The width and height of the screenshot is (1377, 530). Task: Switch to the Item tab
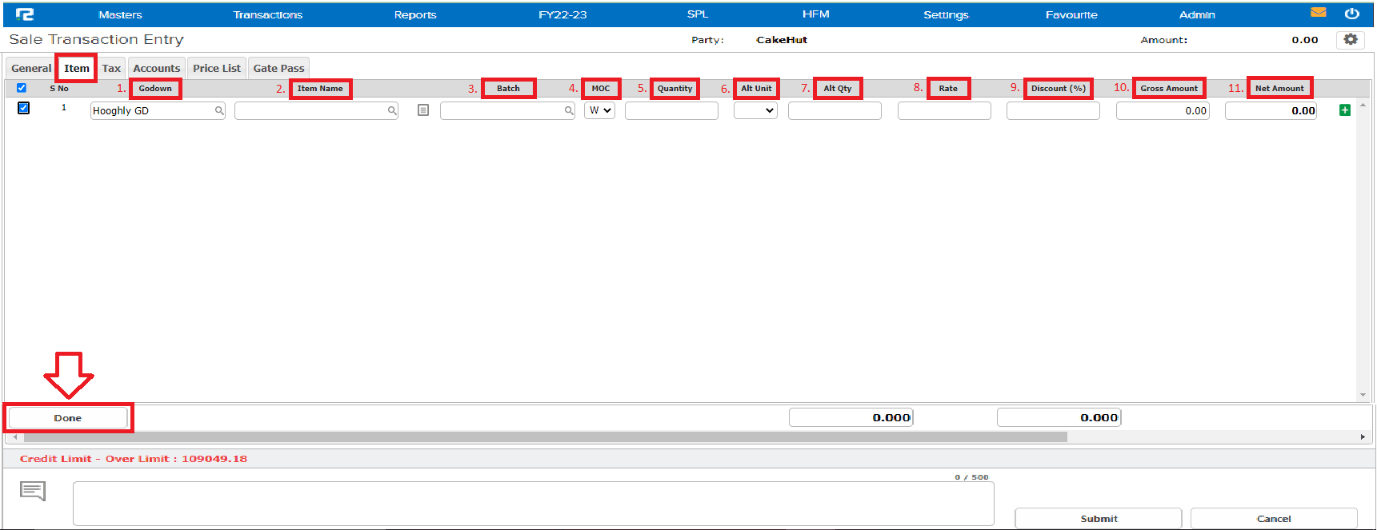pos(77,68)
